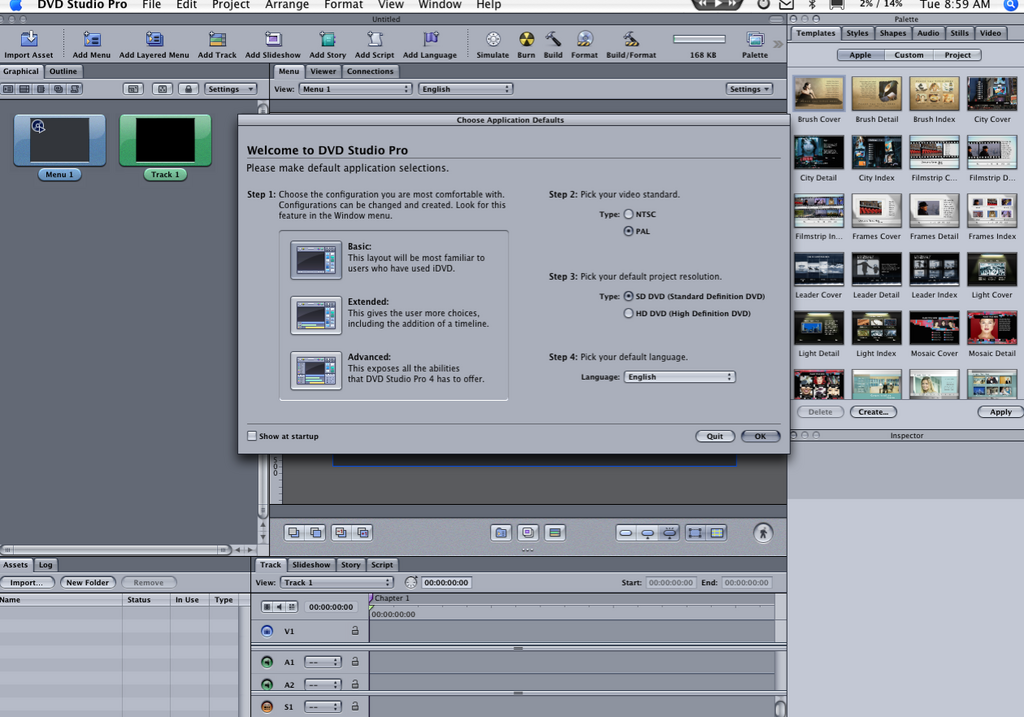Click the Format toolbar icon
Viewport: 1024px width, 717px height.
pyautogui.click(x=584, y=39)
